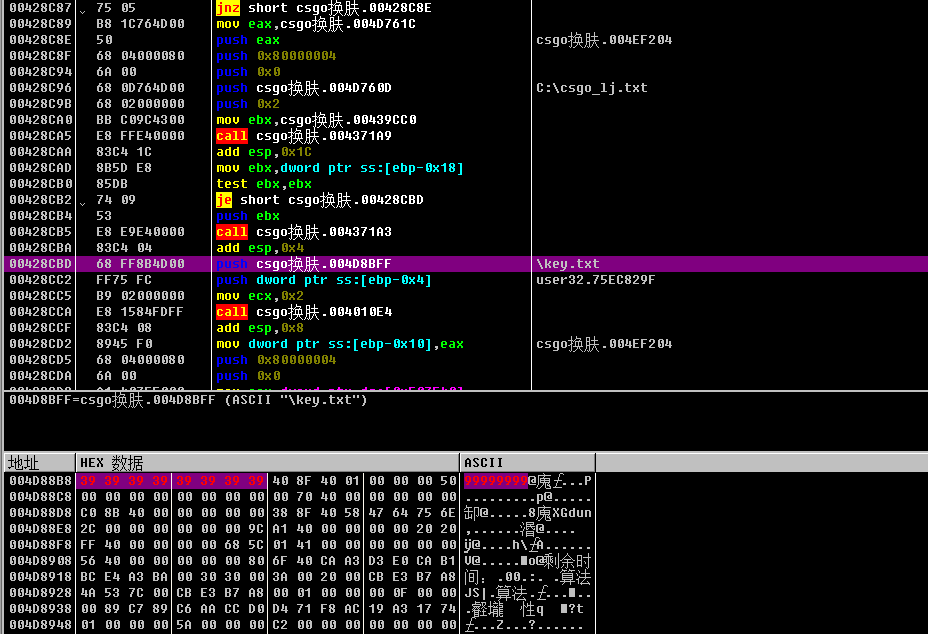
Task: Click the push eax row at 00428C8E
Action: [x=465, y=40]
